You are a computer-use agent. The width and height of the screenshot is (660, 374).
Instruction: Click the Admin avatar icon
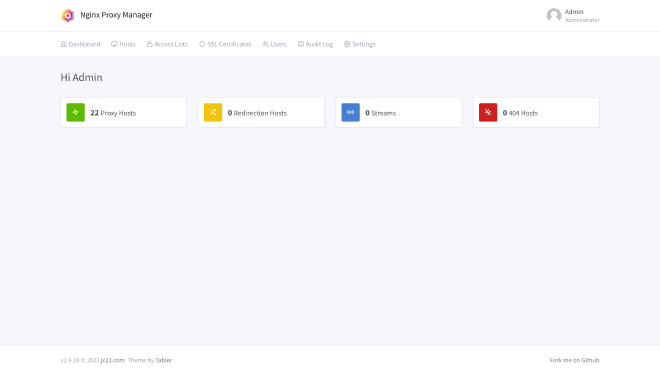click(554, 16)
